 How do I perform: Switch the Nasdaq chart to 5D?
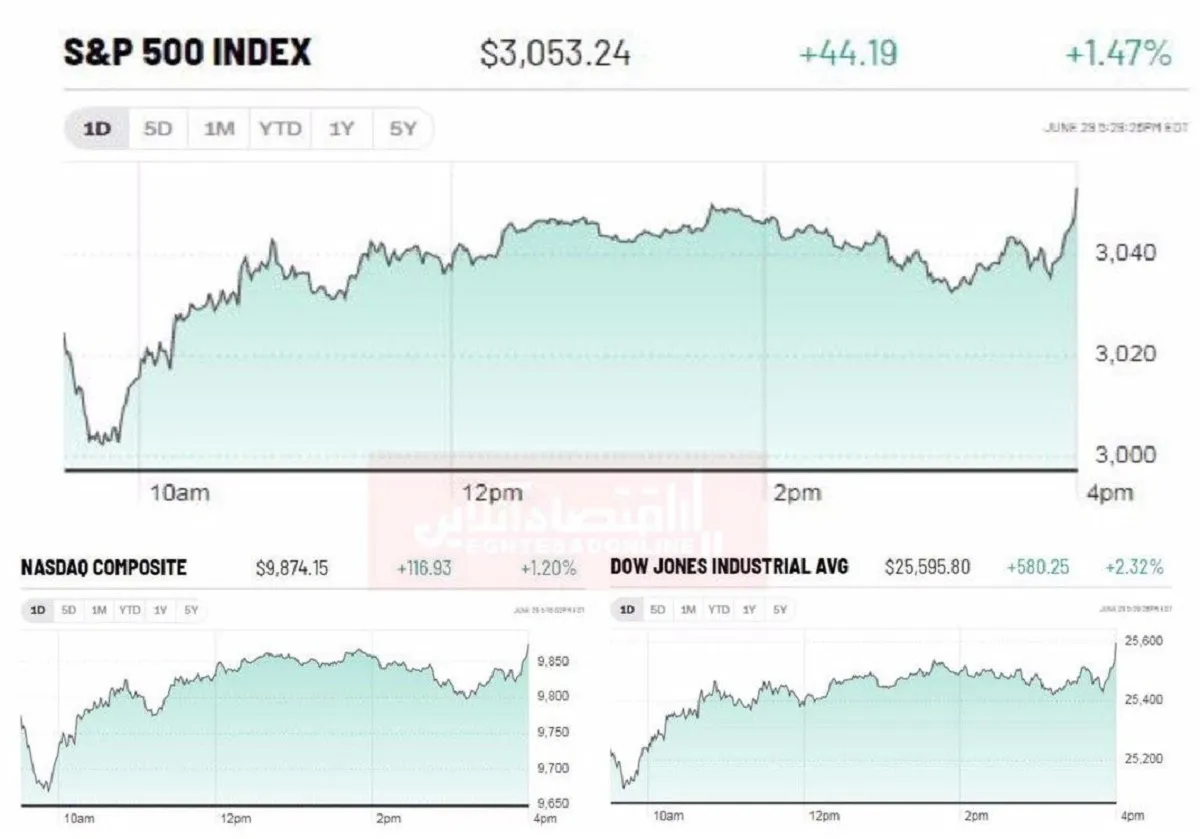[x=68, y=609]
